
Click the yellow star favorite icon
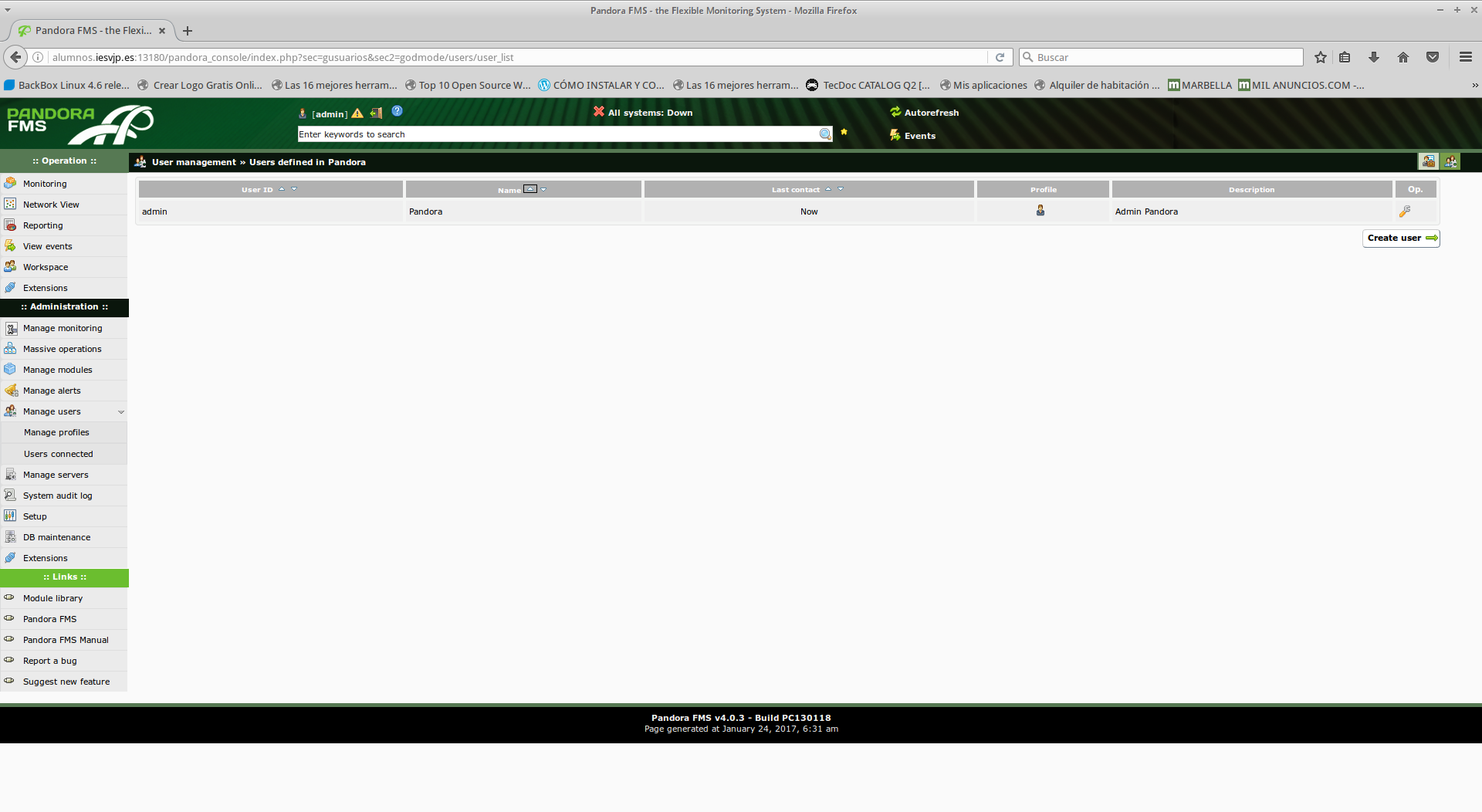click(844, 132)
